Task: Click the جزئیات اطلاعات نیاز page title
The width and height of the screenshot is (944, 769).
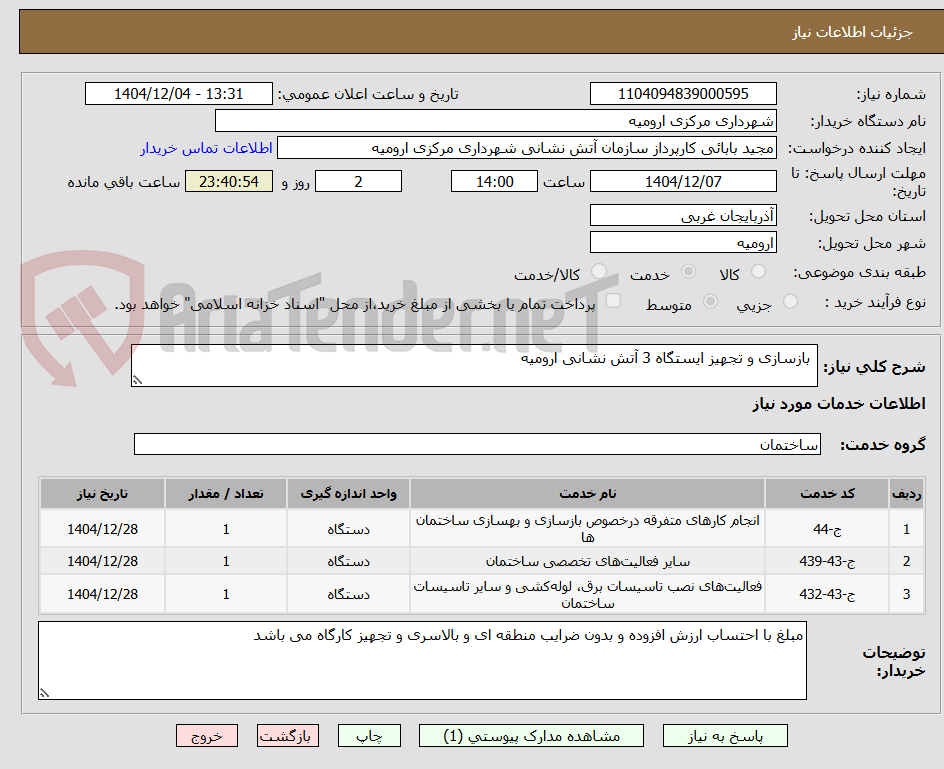Action: coord(852,32)
